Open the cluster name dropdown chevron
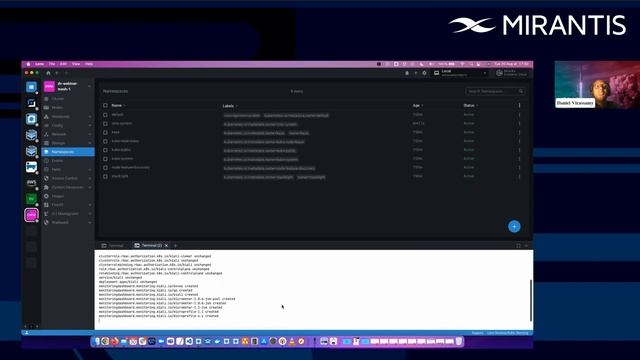This screenshot has width=640, height=360. pyautogui.click(x=89, y=86)
